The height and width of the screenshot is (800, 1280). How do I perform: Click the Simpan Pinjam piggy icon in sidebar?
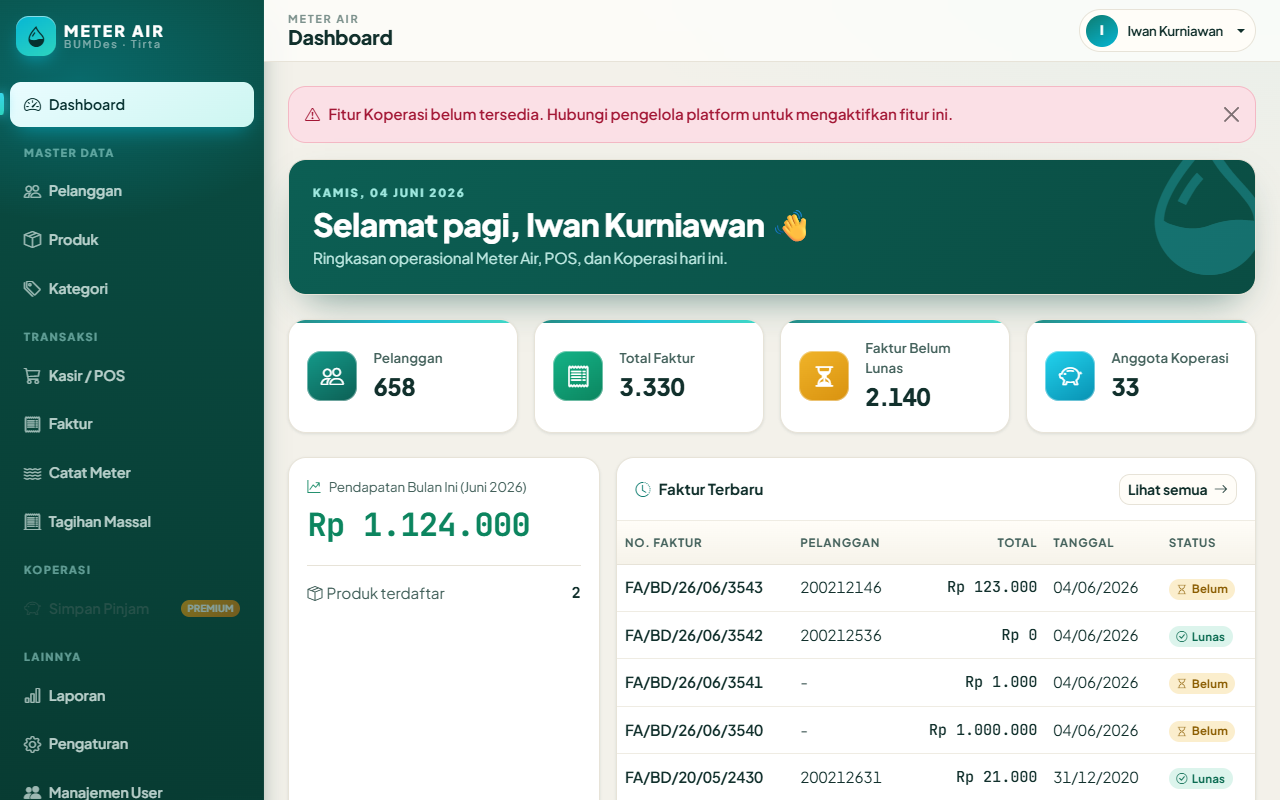tap(32, 609)
